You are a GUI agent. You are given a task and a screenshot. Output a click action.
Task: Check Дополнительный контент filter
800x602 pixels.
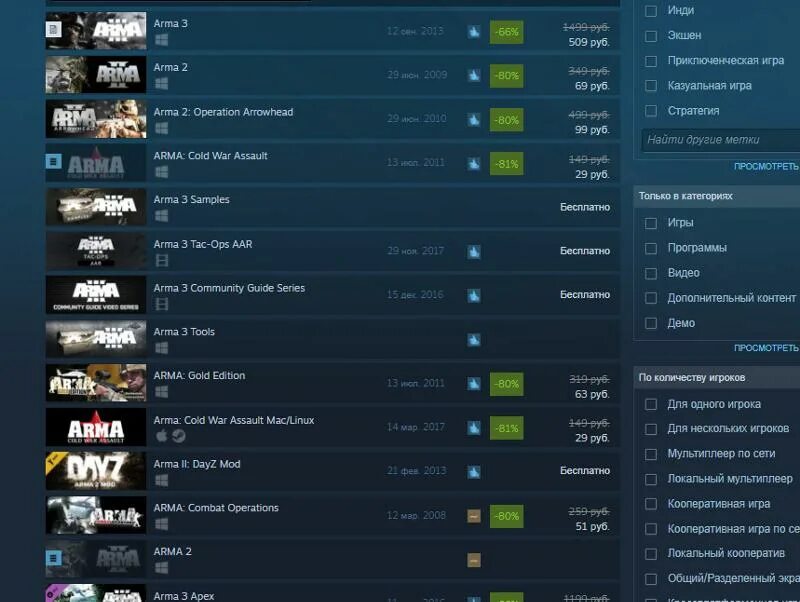tap(651, 298)
